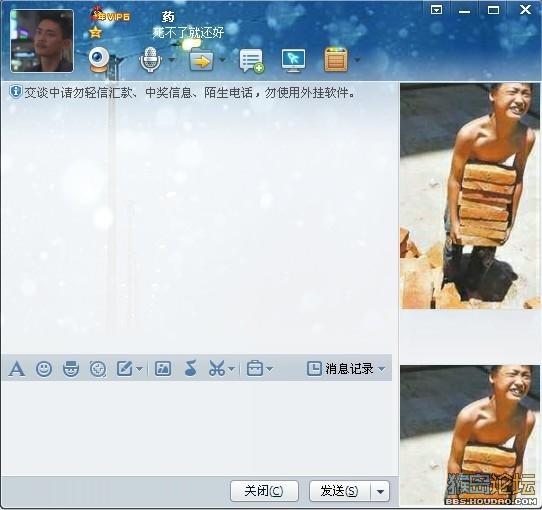Expand file transfer options arrow

click(222, 60)
